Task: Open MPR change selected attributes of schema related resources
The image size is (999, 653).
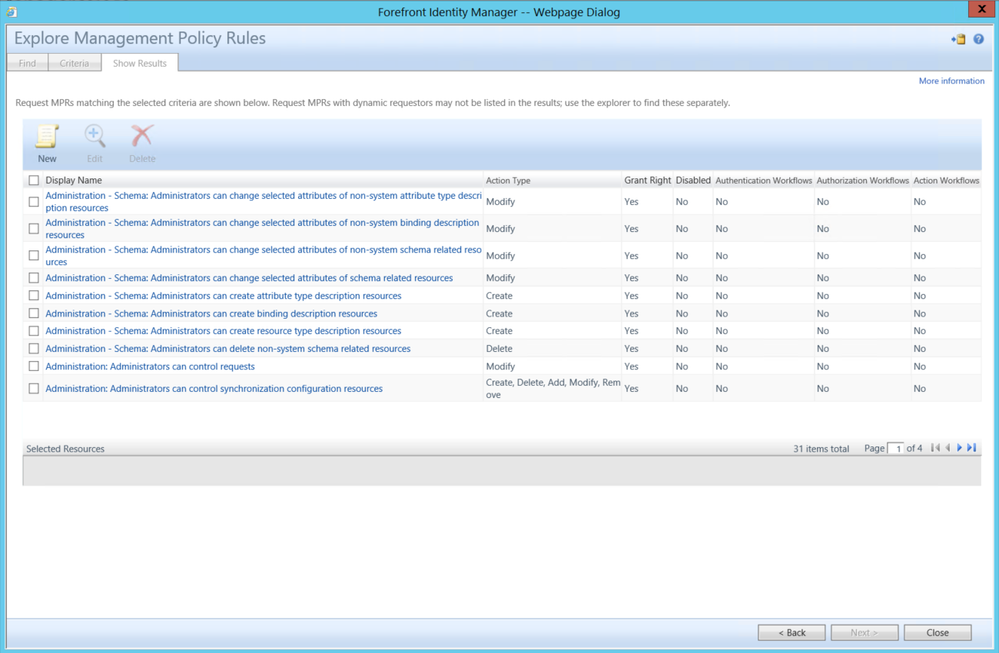Action: (x=249, y=278)
